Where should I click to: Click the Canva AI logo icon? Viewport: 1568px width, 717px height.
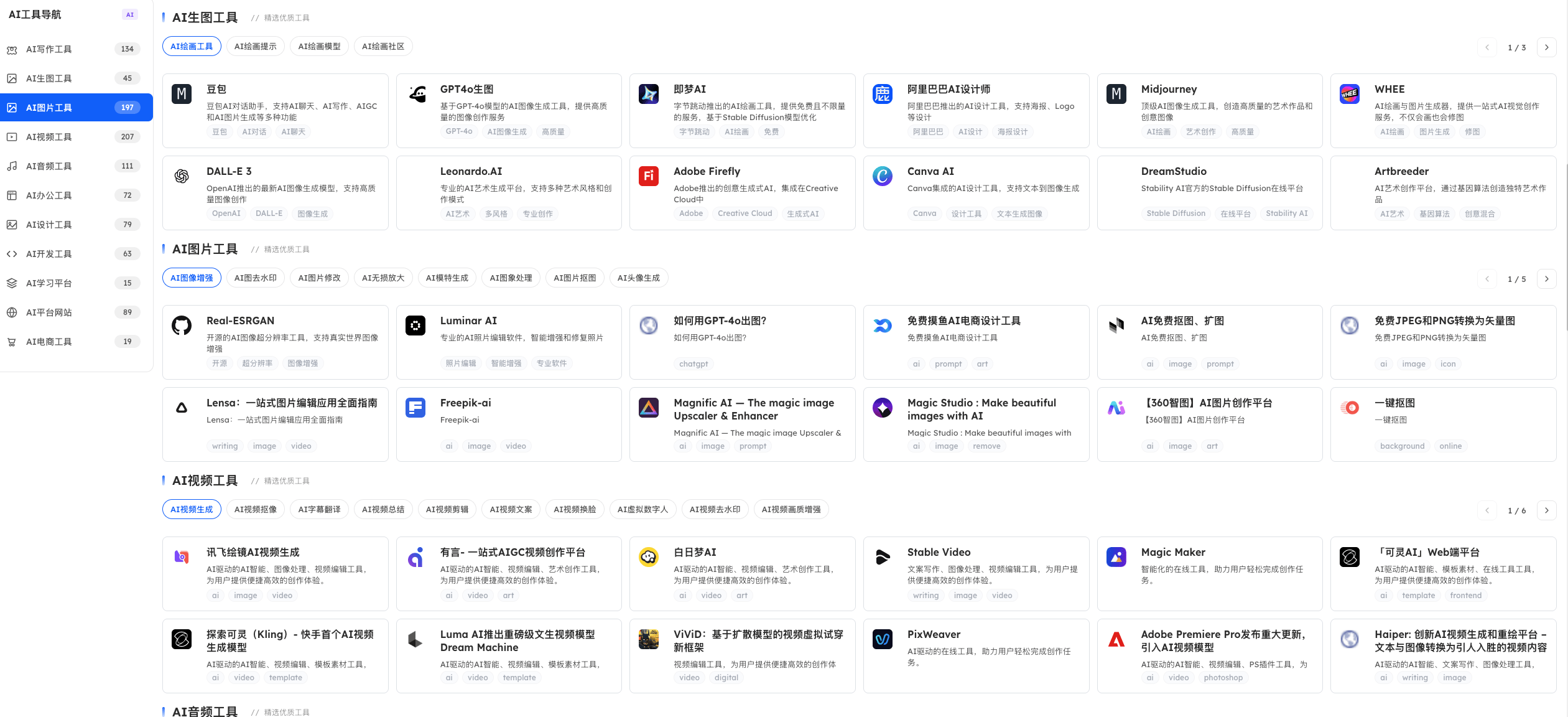tap(883, 176)
